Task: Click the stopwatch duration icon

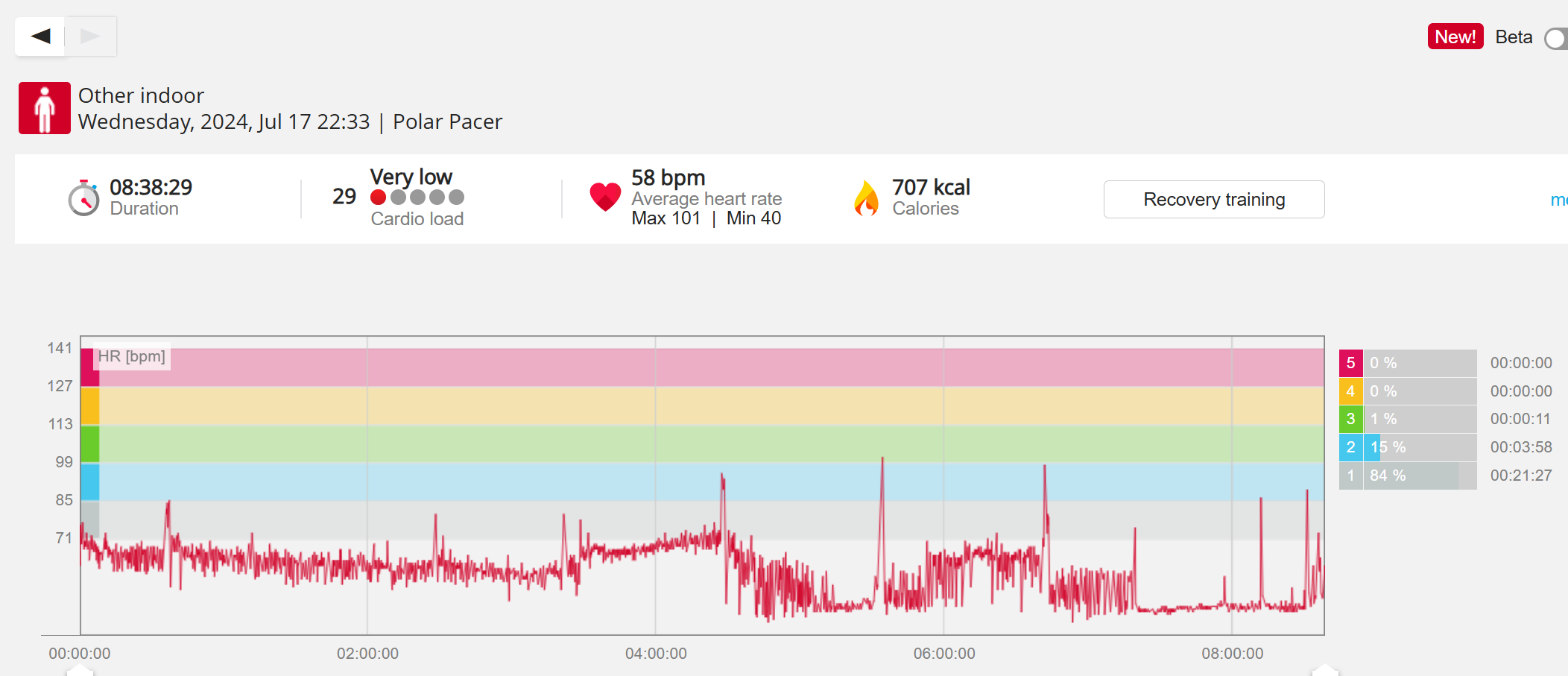Action: pyautogui.click(x=83, y=198)
